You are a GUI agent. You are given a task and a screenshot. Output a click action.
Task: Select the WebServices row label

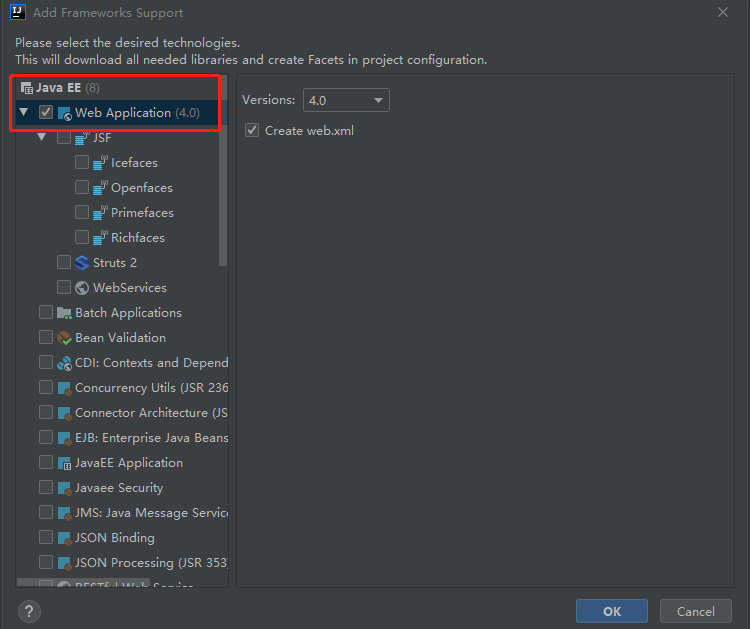coord(130,287)
